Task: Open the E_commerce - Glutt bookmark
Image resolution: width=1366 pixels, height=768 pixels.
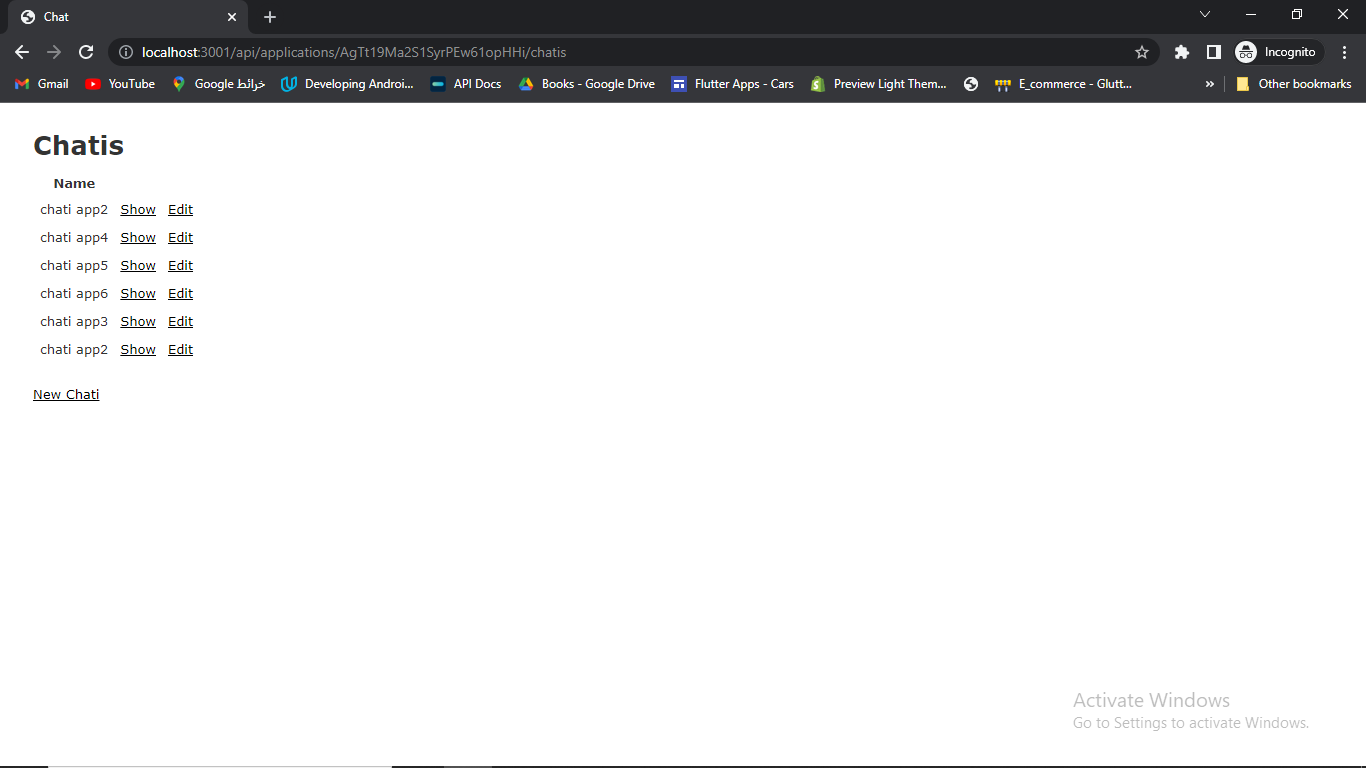Action: point(1063,84)
